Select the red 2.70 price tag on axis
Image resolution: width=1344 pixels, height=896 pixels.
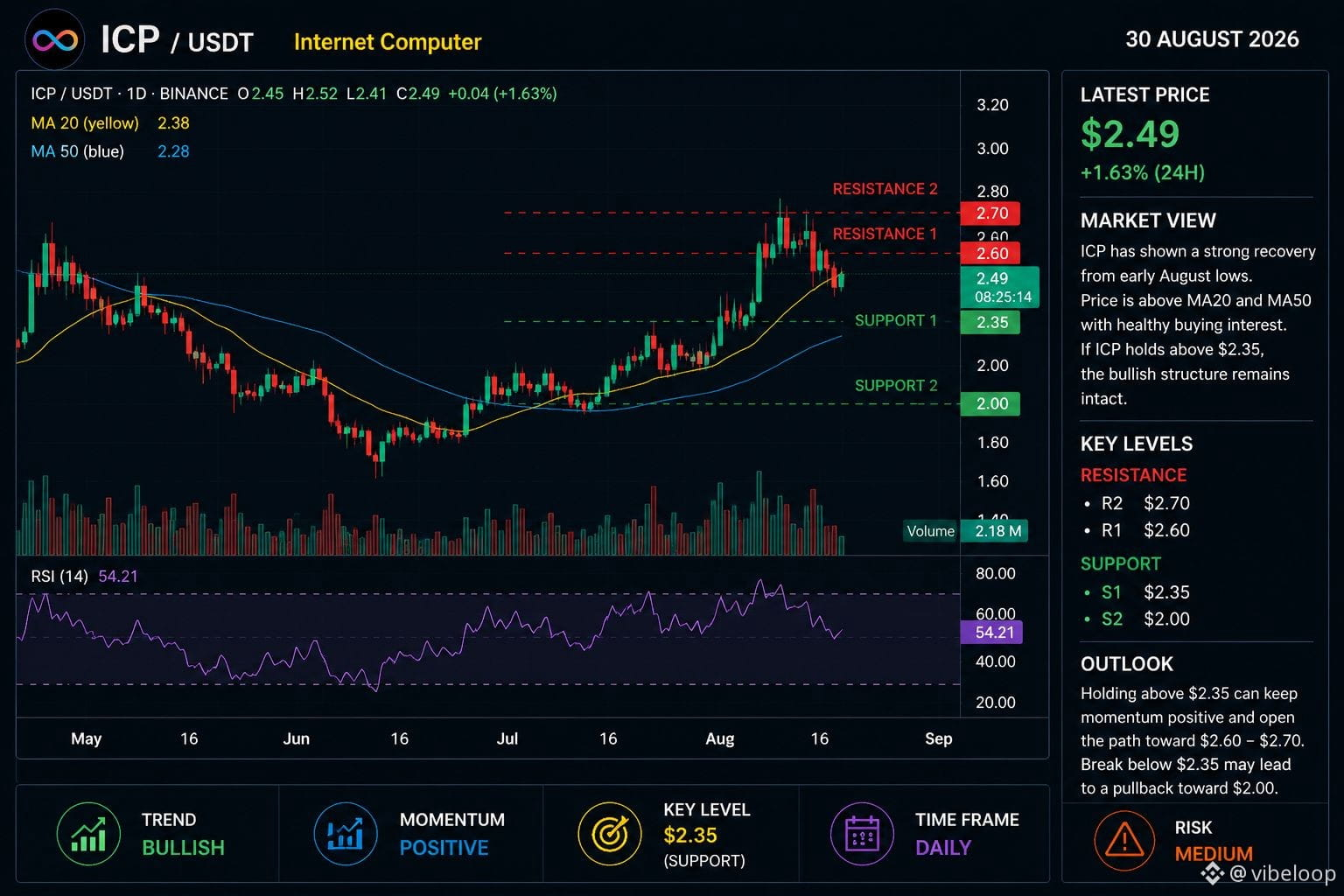[x=990, y=213]
